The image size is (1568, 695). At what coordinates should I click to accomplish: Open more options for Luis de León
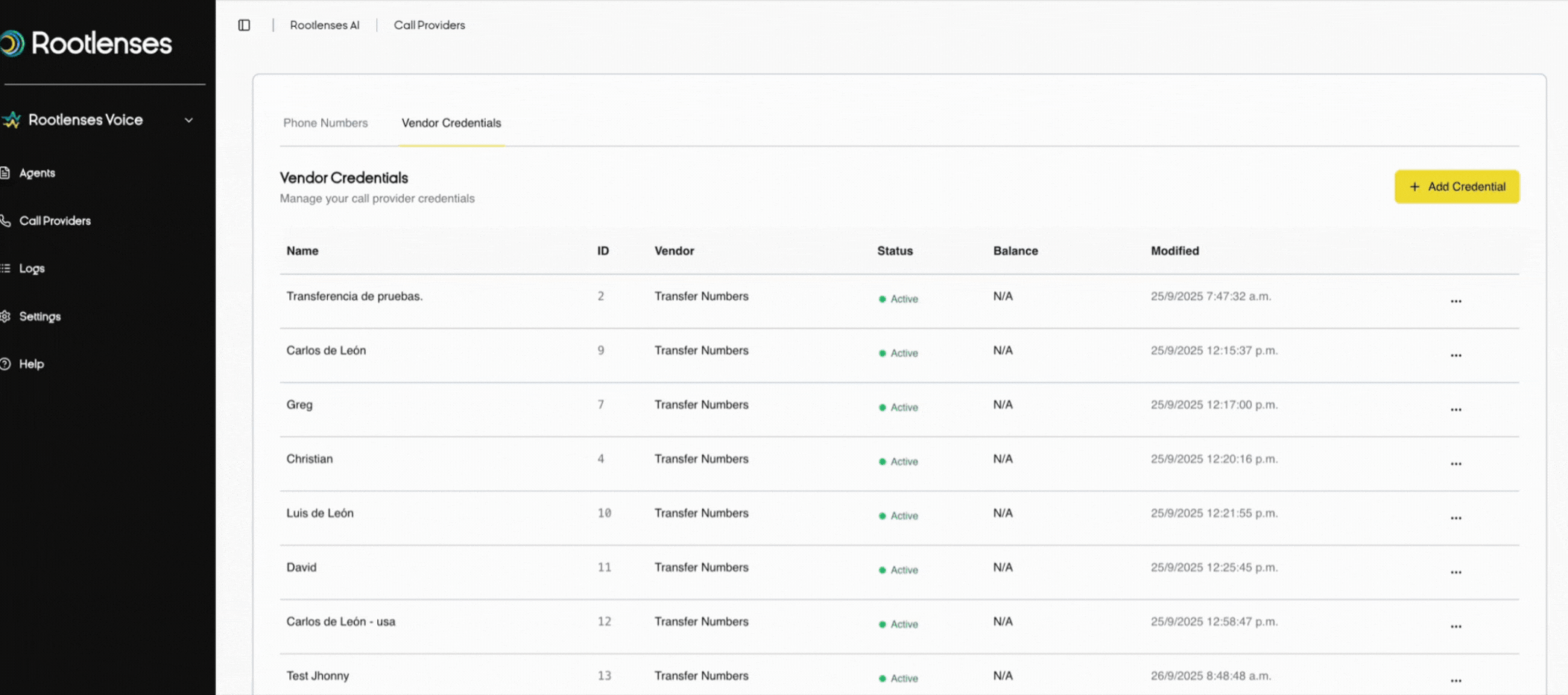coord(1455,518)
